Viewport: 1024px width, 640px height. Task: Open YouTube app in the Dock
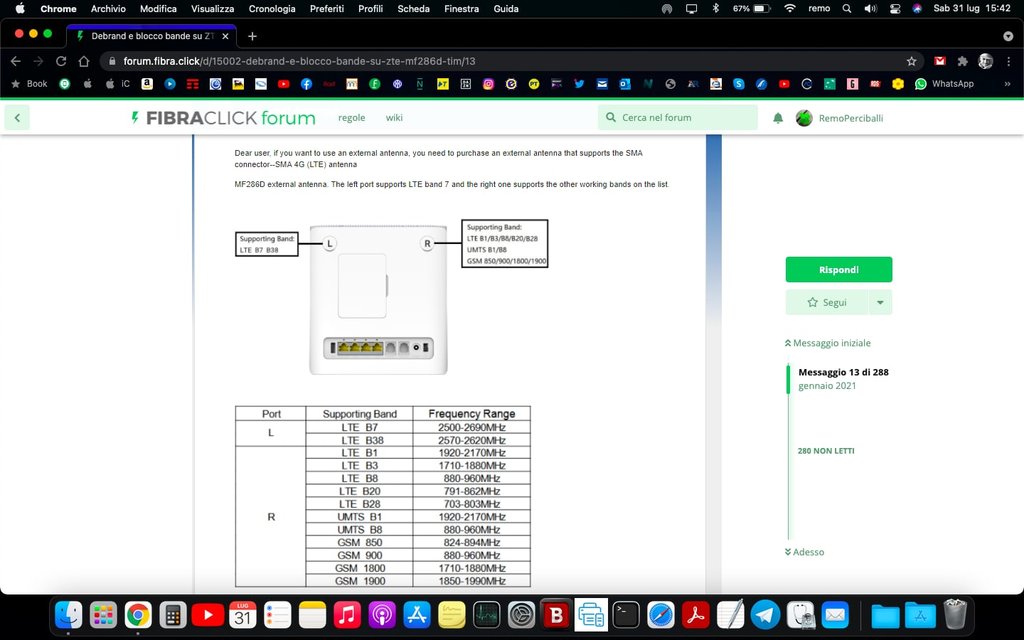(208, 615)
